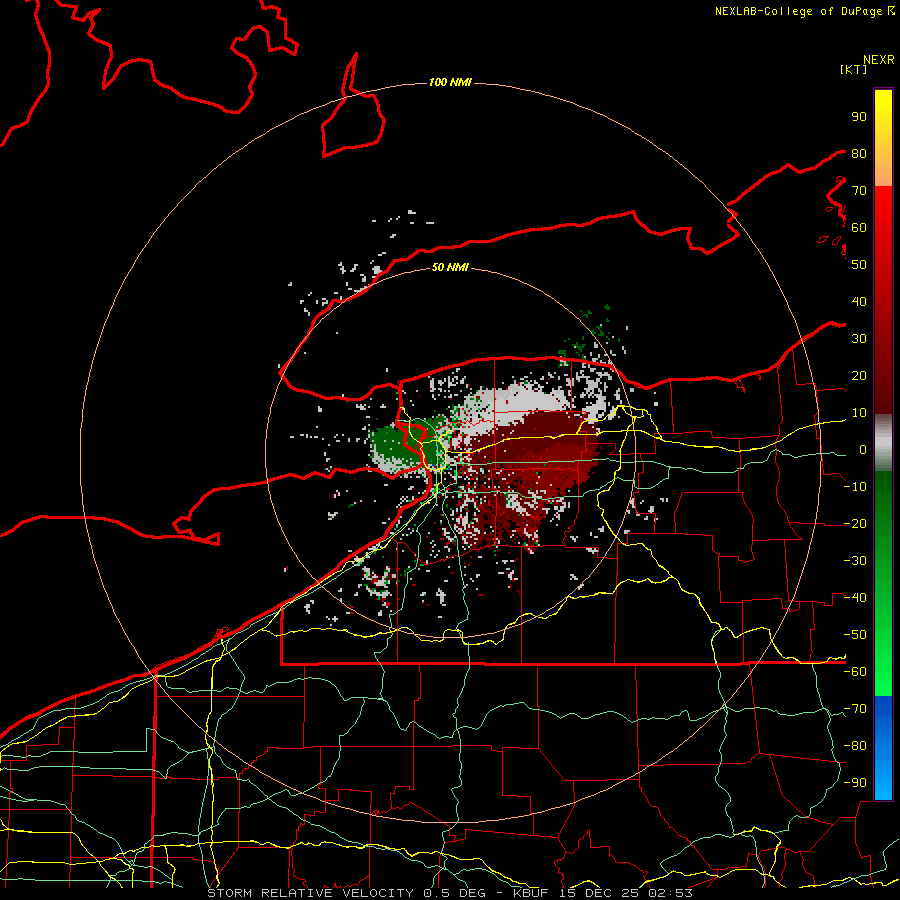The image size is (900, 900).
Task: Click the -60 value on the velocity scale
Action: 855,672
